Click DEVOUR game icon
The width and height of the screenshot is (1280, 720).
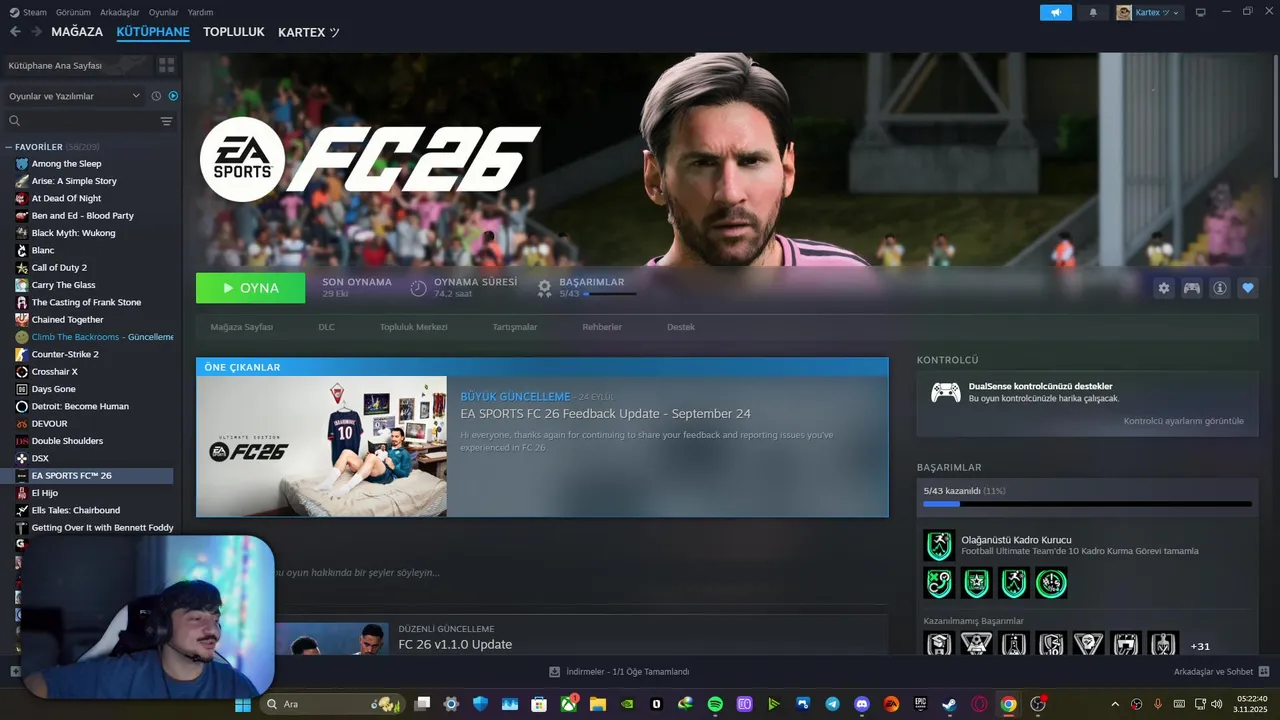pos(22,424)
